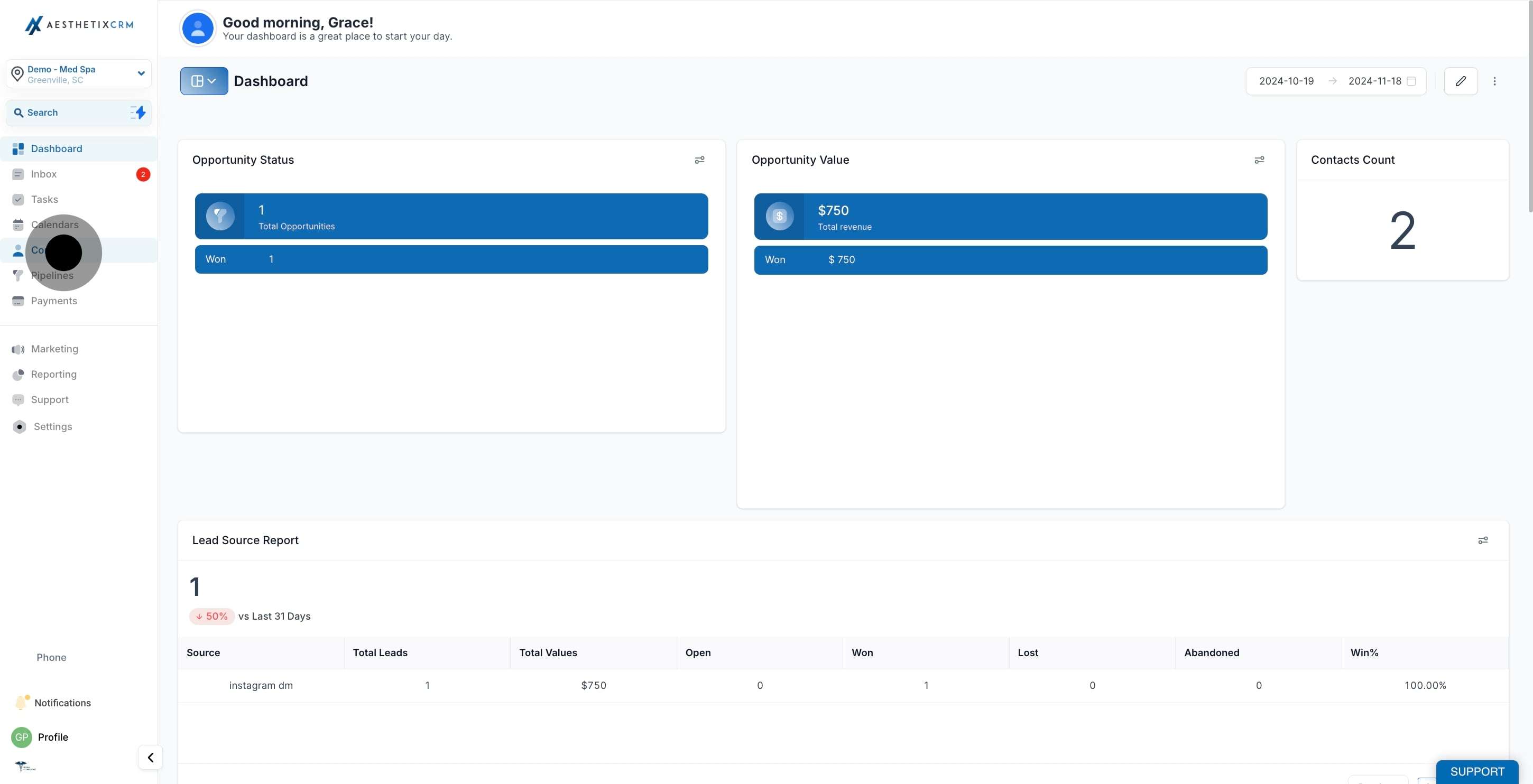This screenshot has height=784, width=1533.
Task: Click the Phone item in the sidebar
Action: (51, 658)
